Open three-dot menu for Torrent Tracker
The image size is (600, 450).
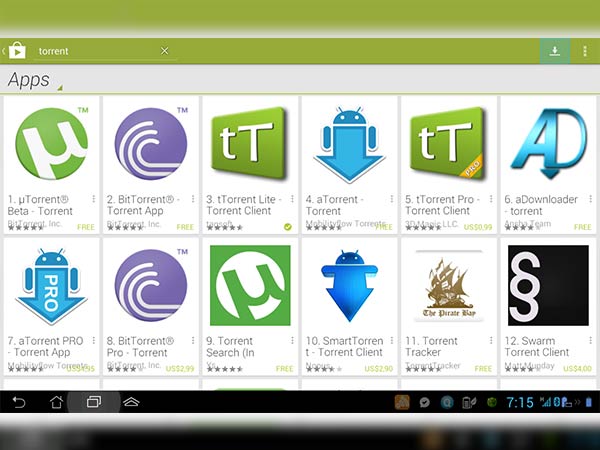[x=492, y=341]
